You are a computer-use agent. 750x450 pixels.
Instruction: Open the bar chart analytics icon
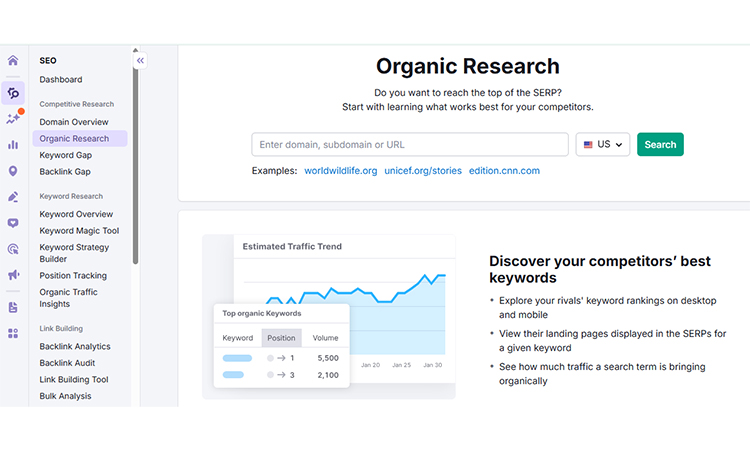pos(13,144)
